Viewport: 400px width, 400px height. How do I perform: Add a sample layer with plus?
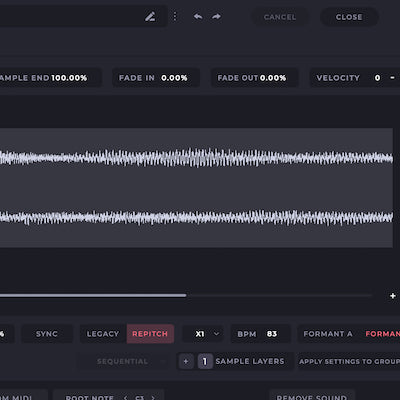186,361
